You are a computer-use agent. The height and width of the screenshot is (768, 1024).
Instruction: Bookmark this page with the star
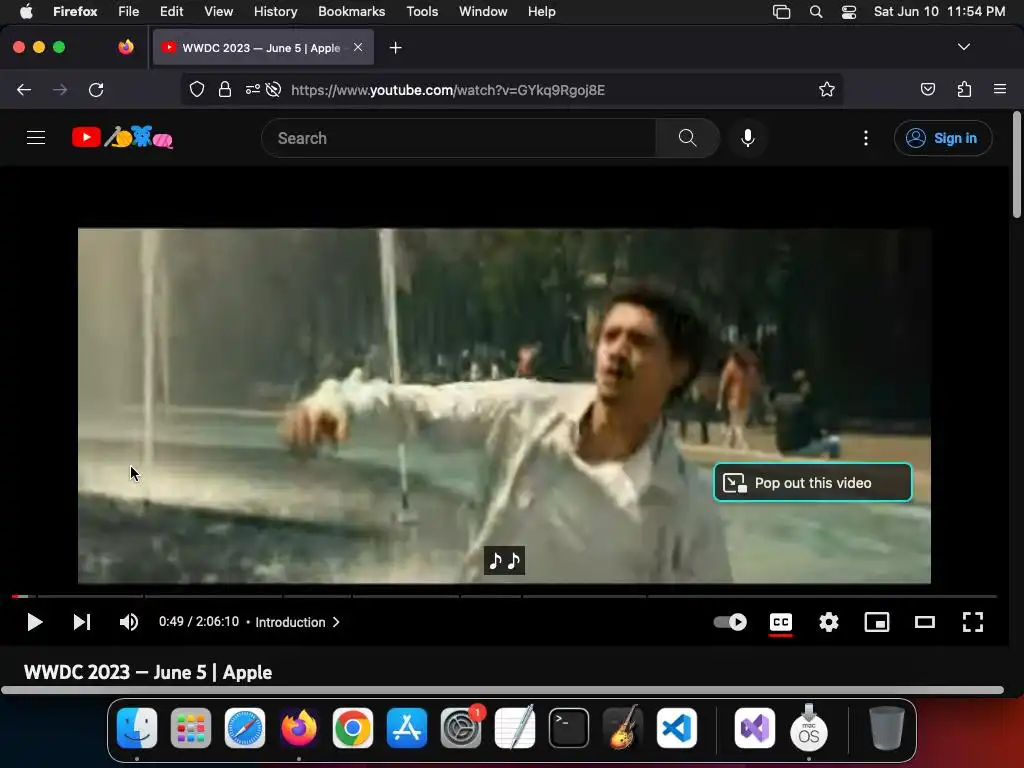click(827, 89)
